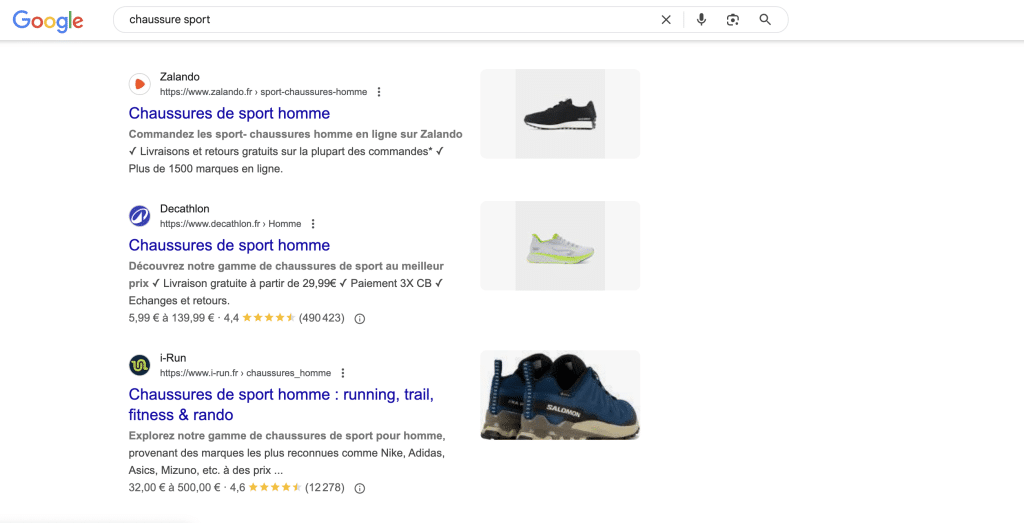Click inside the chaussure sport search field
Image resolution: width=1024 pixels, height=523 pixels.
click(x=385, y=20)
